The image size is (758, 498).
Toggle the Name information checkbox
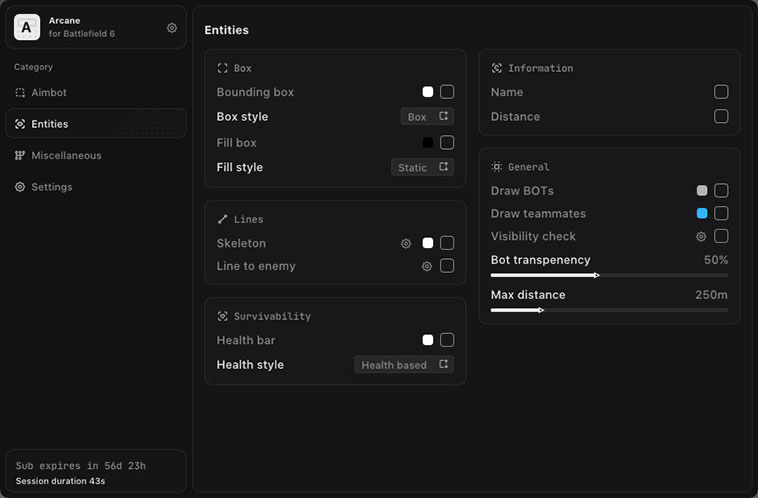721,92
